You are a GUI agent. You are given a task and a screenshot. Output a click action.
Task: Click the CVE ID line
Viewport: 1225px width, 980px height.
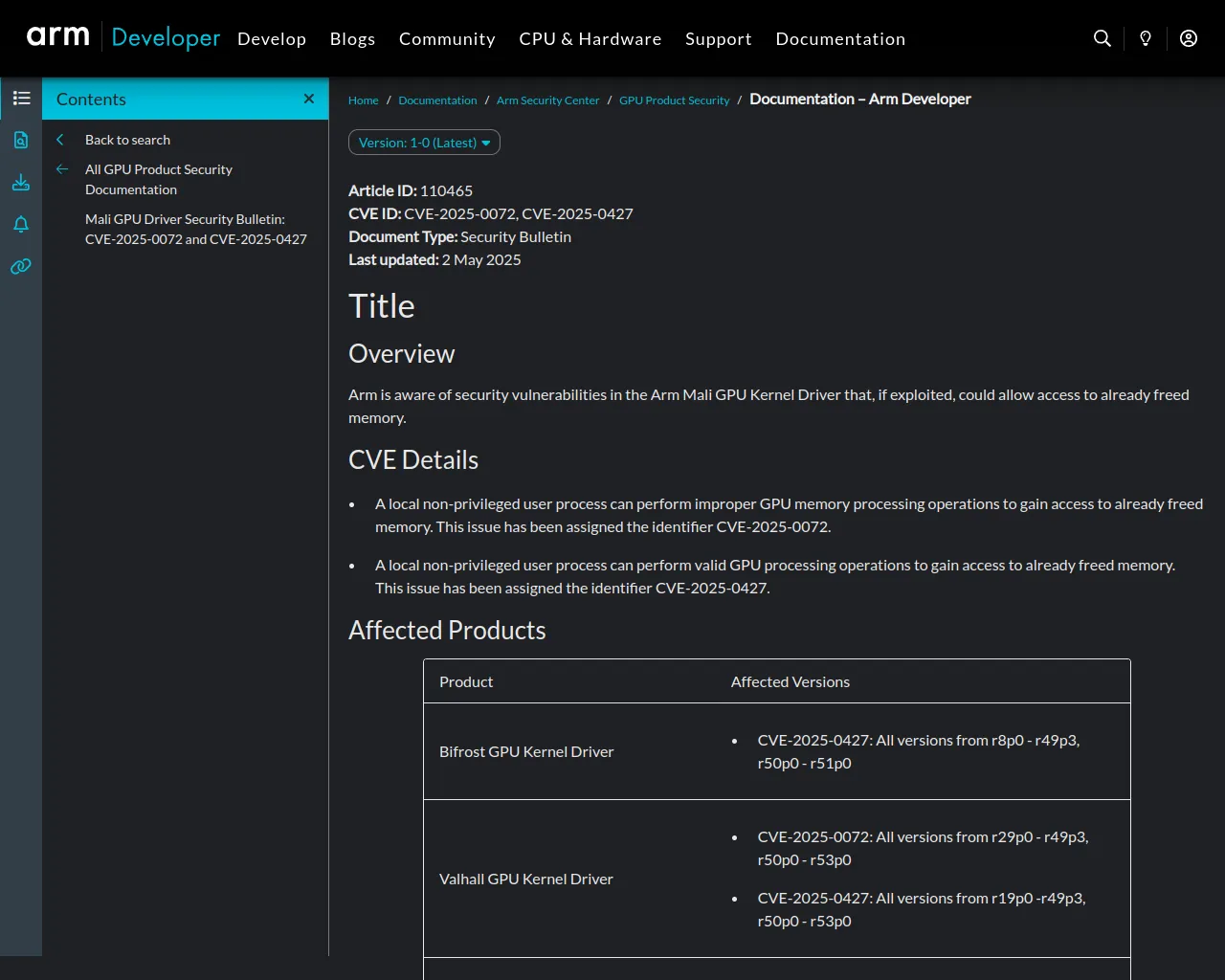(491, 213)
